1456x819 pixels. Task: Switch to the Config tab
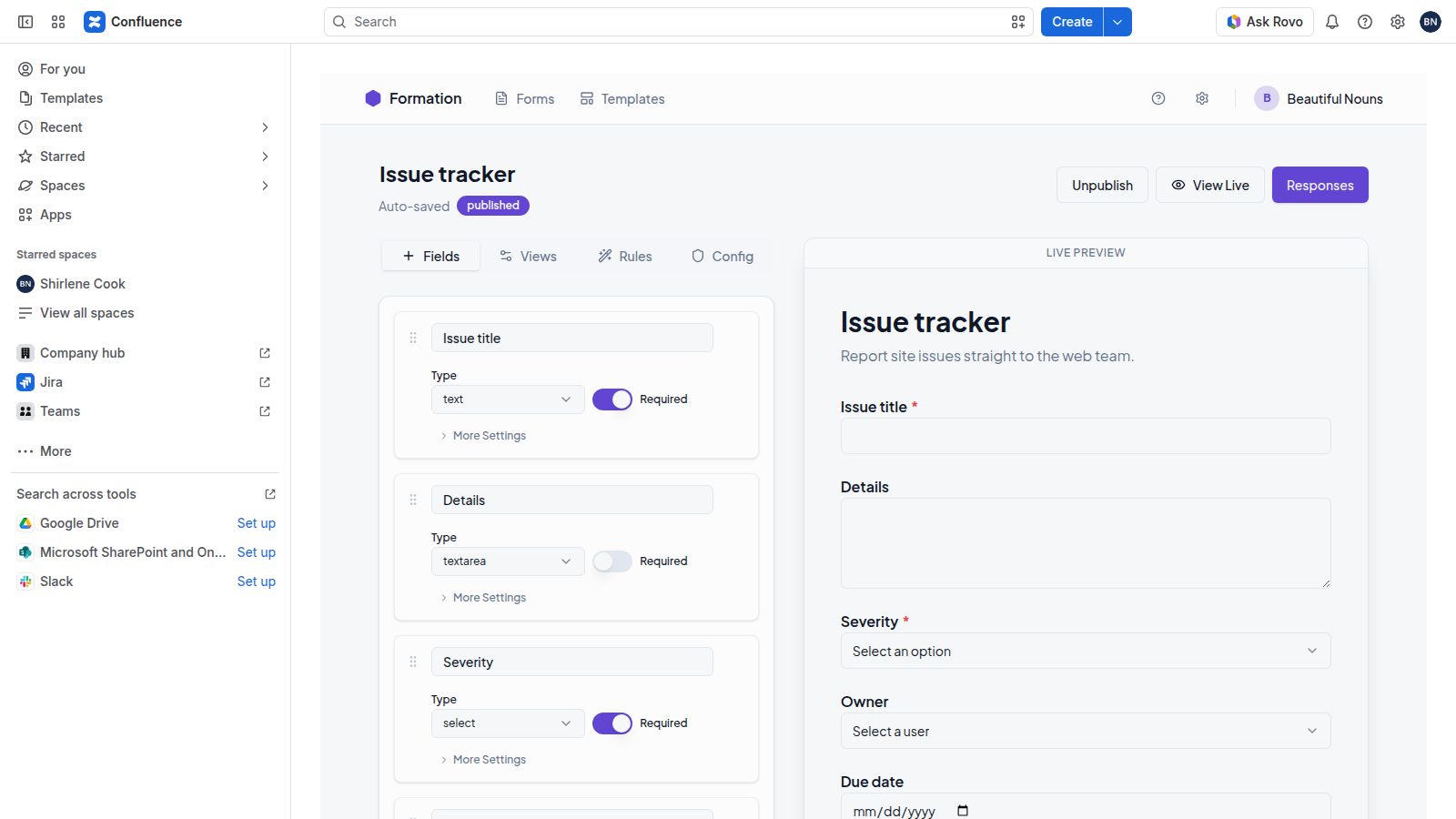[x=723, y=257]
